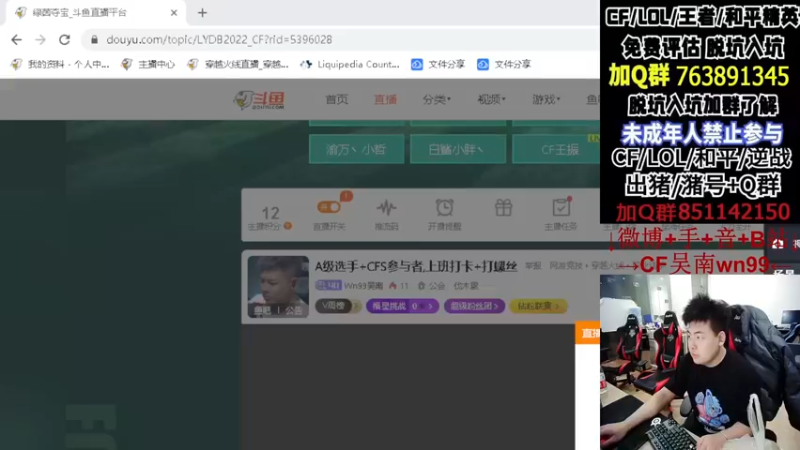
Task: Click the stream title A级选手+CFS参与者
Action: [416, 266]
